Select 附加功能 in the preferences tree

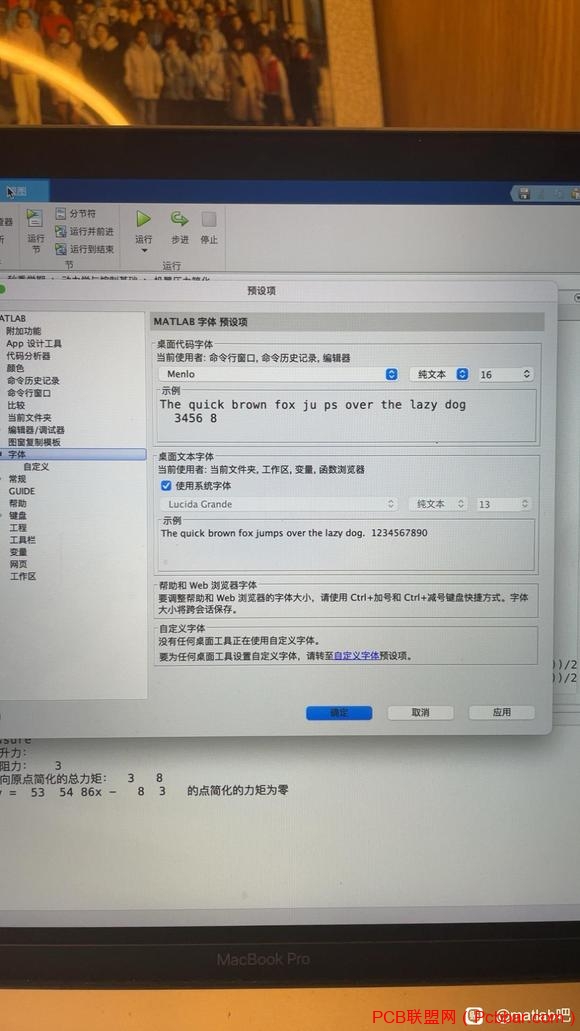coord(24,331)
